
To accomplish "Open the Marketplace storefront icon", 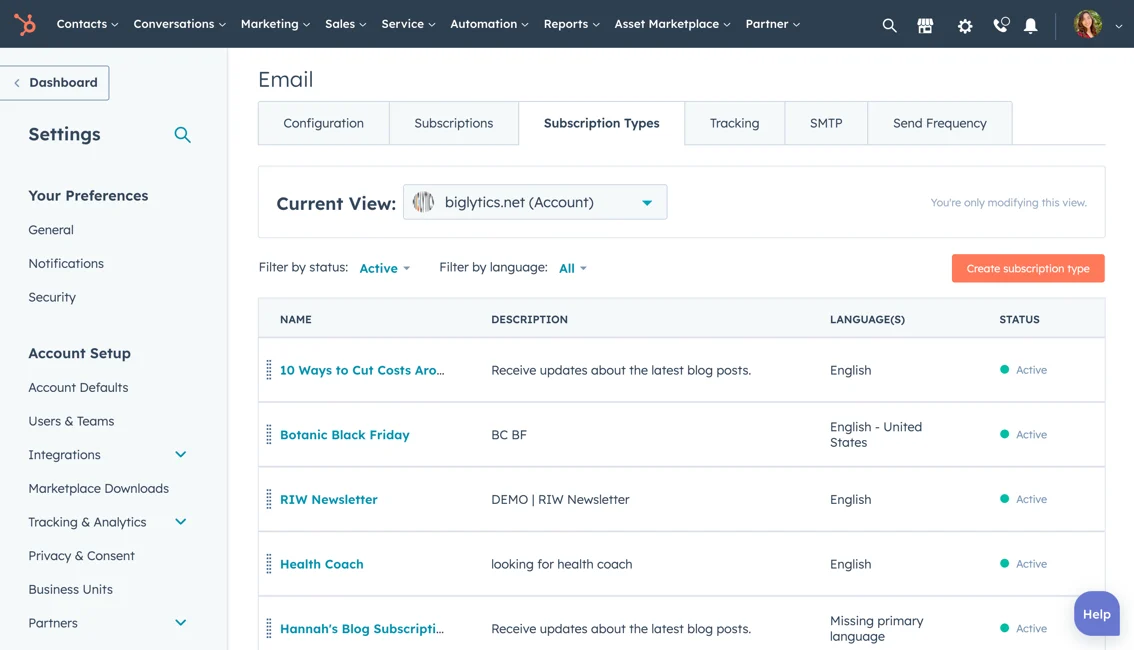I will coord(925,26).
